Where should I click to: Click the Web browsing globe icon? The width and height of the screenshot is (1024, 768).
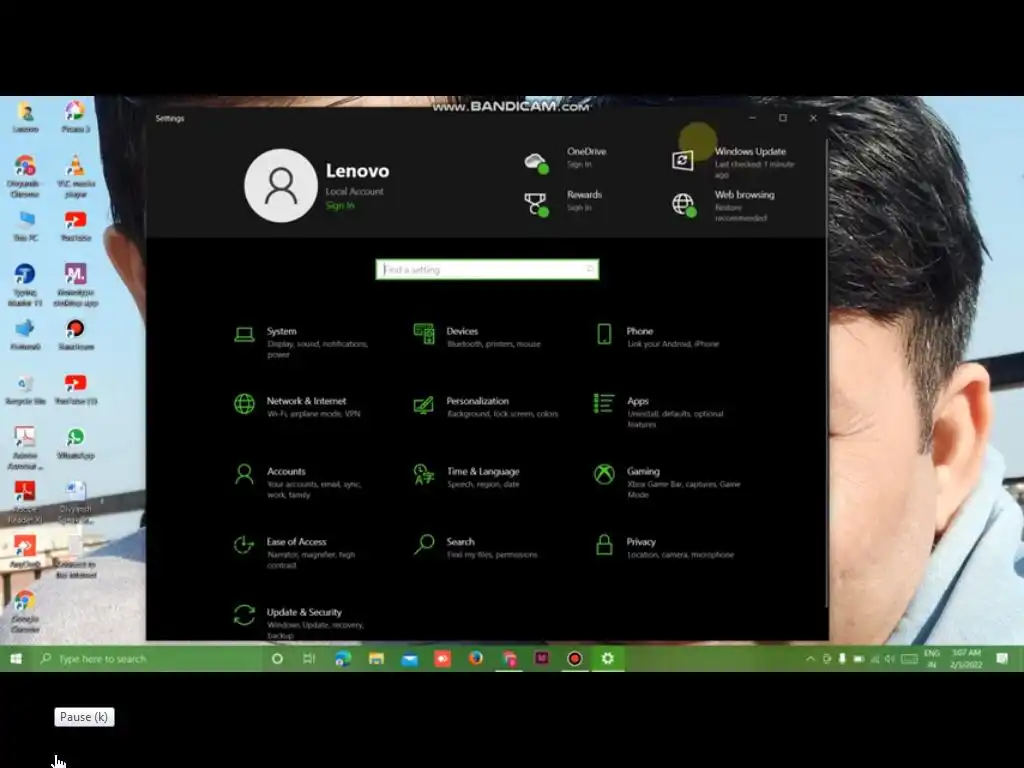[x=684, y=204]
